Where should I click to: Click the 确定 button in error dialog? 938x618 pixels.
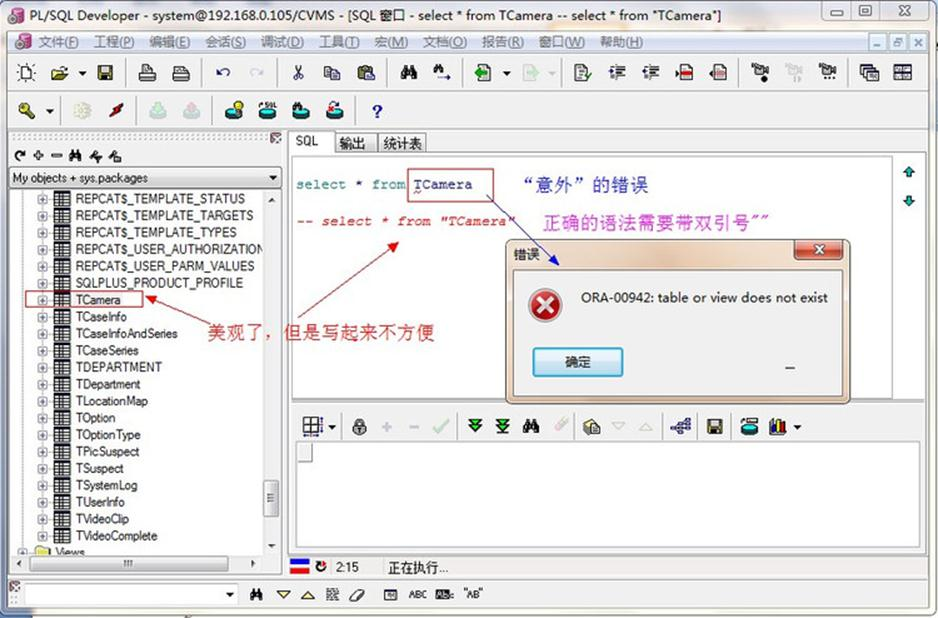click(578, 364)
